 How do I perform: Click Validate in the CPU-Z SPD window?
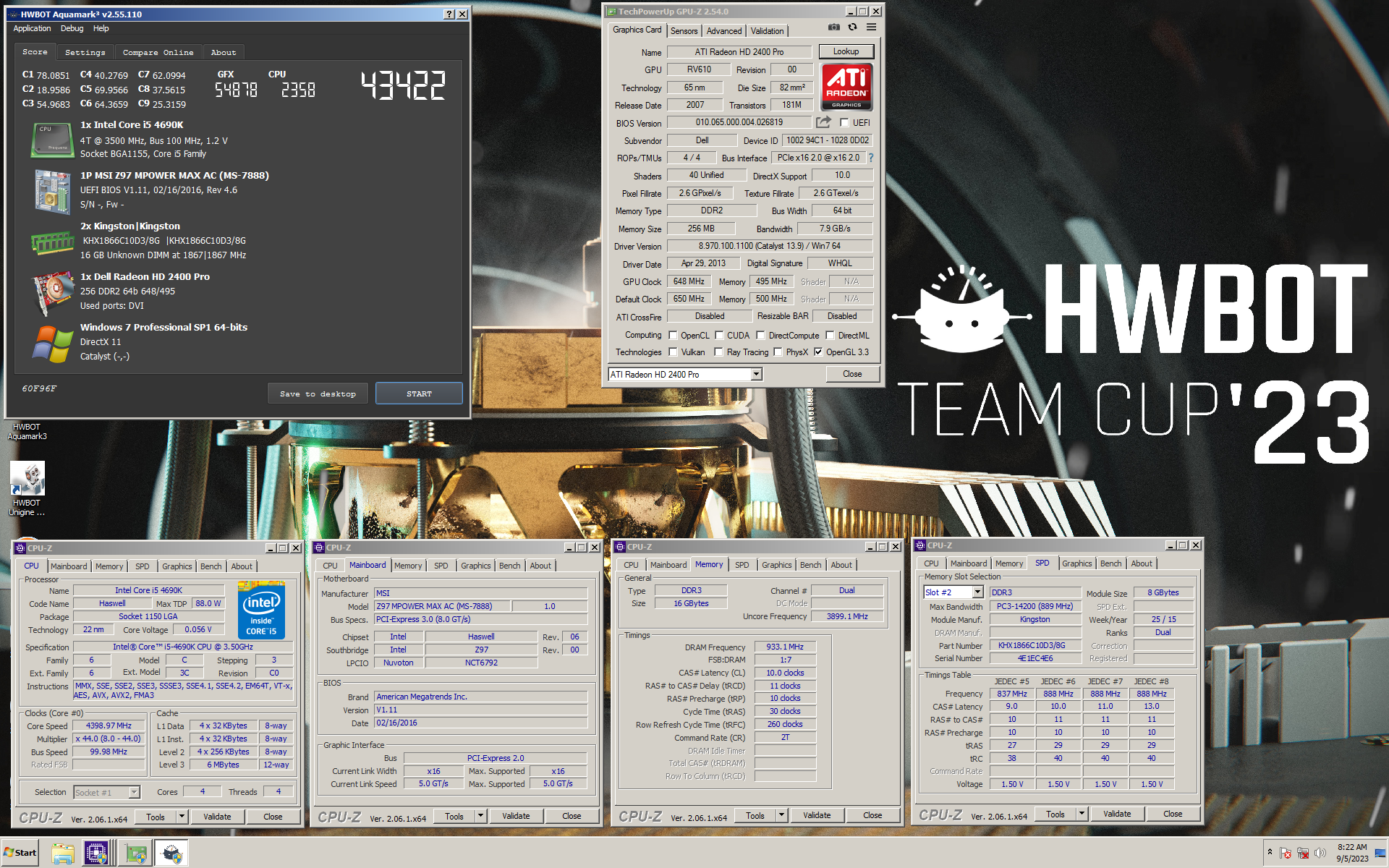[x=1117, y=814]
